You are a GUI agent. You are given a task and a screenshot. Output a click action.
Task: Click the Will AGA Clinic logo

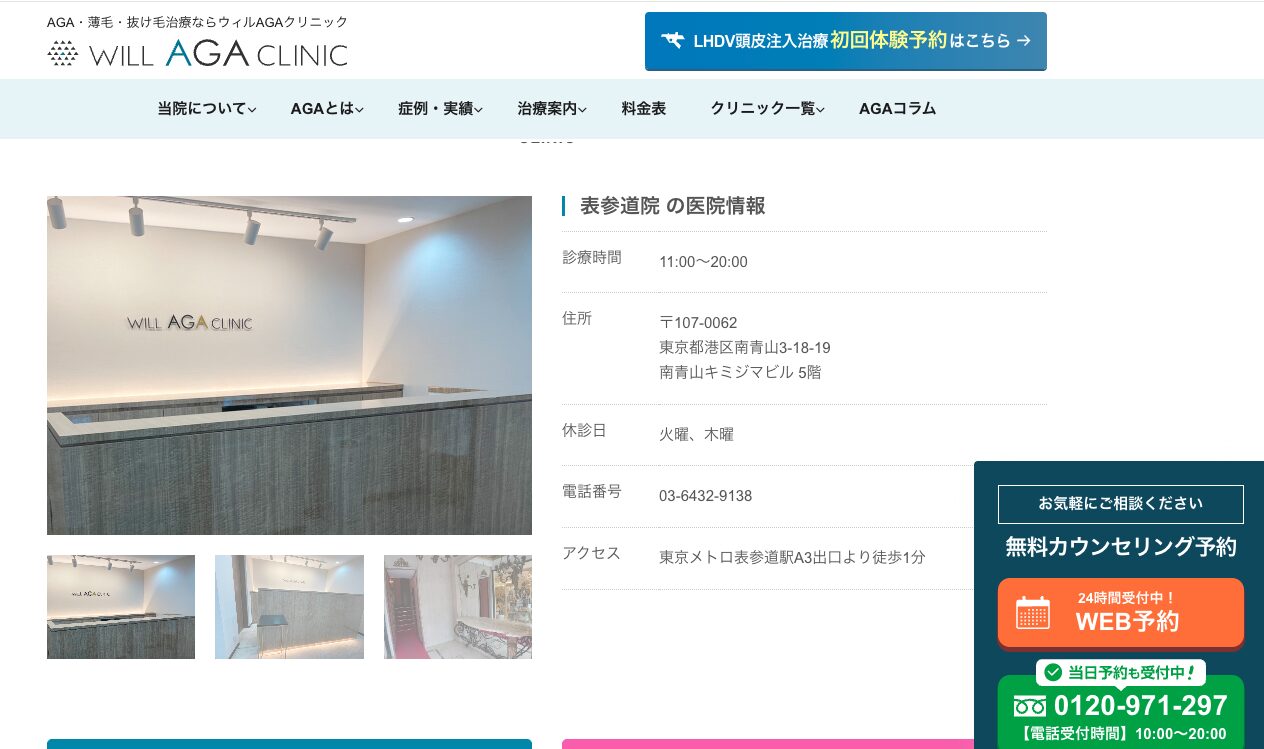197,53
